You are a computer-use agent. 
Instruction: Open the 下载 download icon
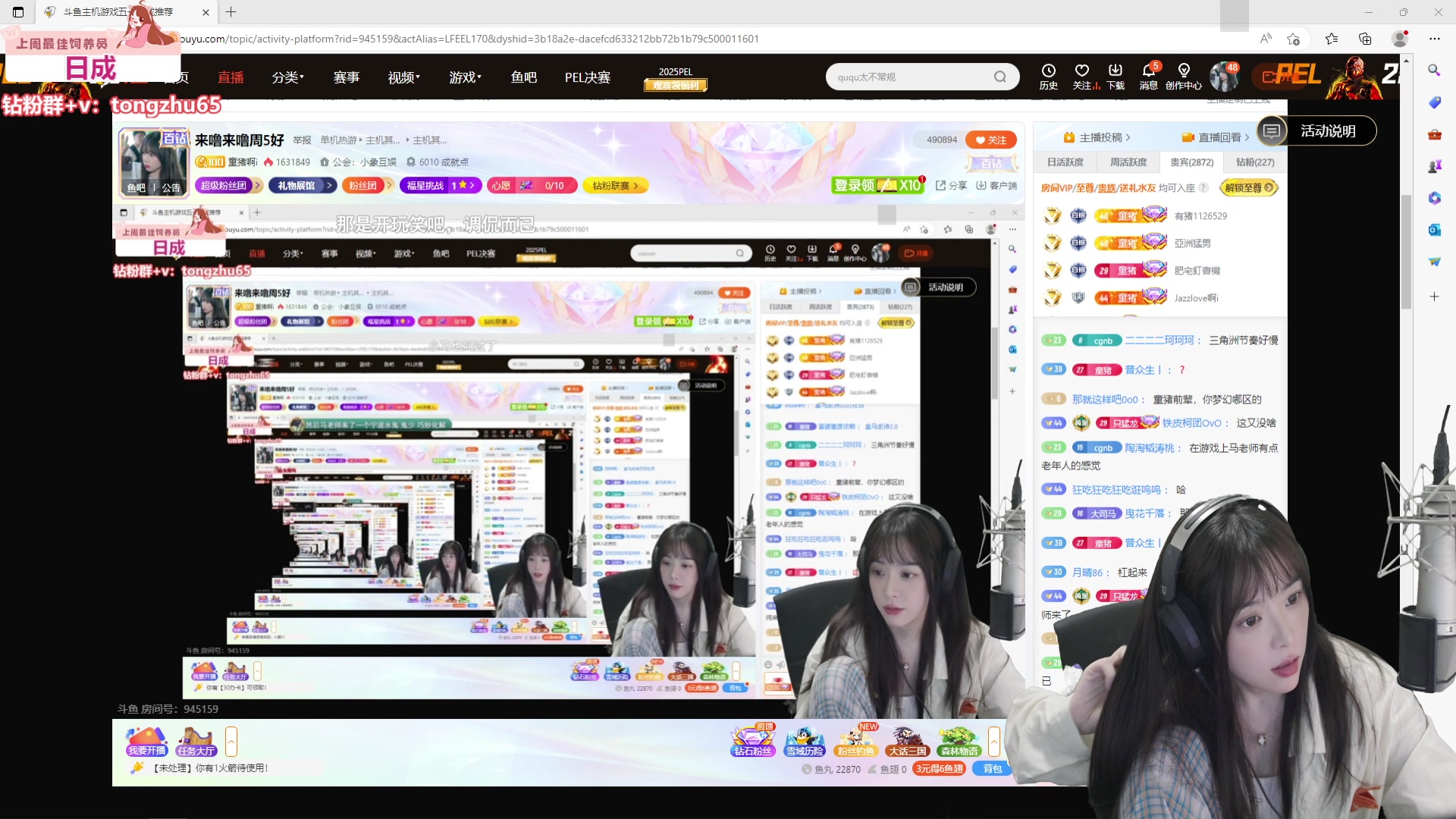pyautogui.click(x=1116, y=77)
